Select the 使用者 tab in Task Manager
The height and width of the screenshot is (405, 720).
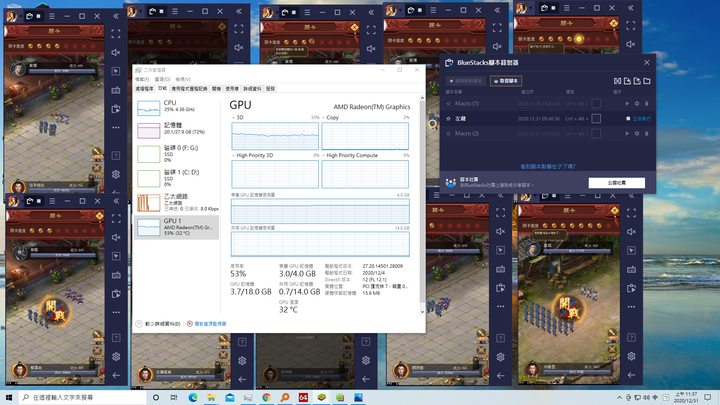[x=232, y=89]
